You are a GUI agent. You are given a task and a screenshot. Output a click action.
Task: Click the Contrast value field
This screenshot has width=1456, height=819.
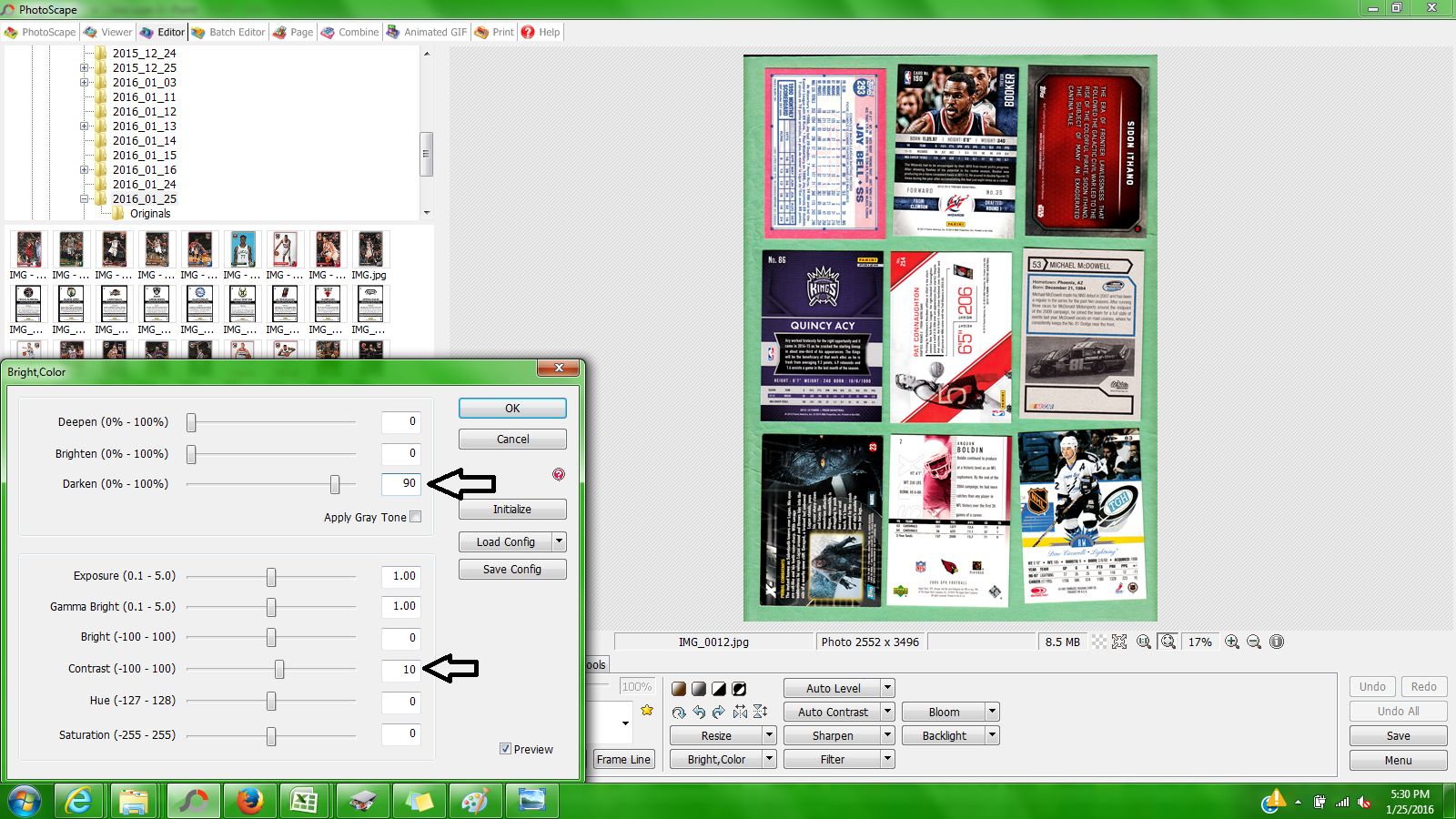[401, 669]
